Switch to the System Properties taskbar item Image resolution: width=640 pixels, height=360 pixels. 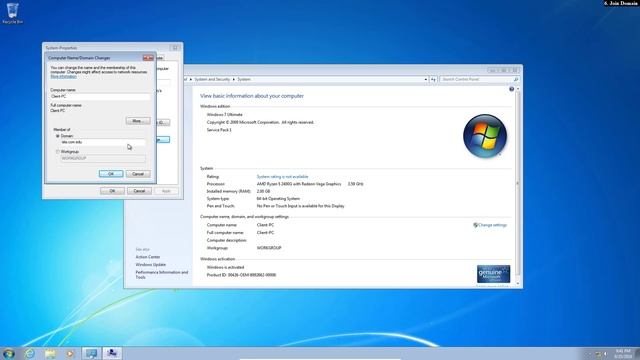[x=112, y=353]
